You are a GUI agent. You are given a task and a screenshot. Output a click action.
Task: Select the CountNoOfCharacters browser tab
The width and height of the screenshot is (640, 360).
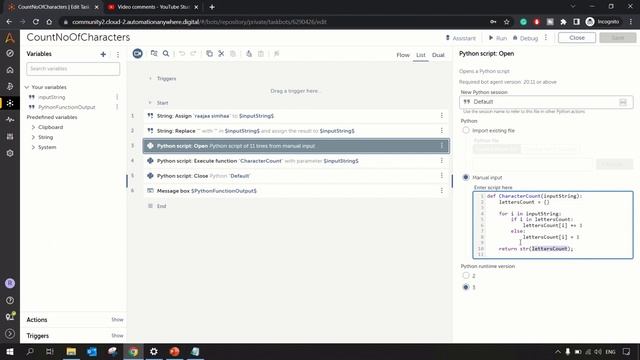(53, 7)
